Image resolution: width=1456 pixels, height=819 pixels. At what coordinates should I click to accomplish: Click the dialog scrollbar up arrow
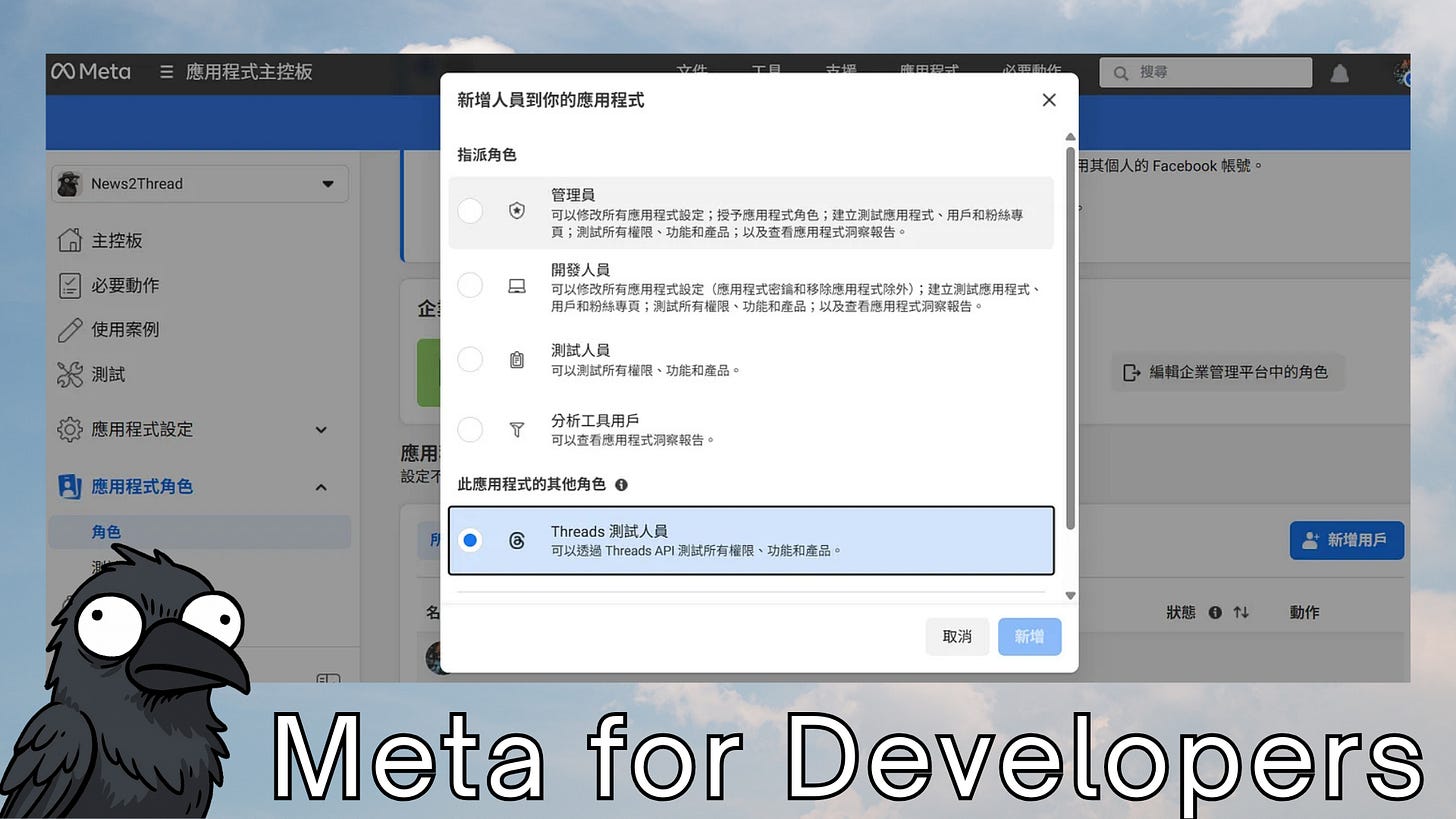click(x=1070, y=137)
